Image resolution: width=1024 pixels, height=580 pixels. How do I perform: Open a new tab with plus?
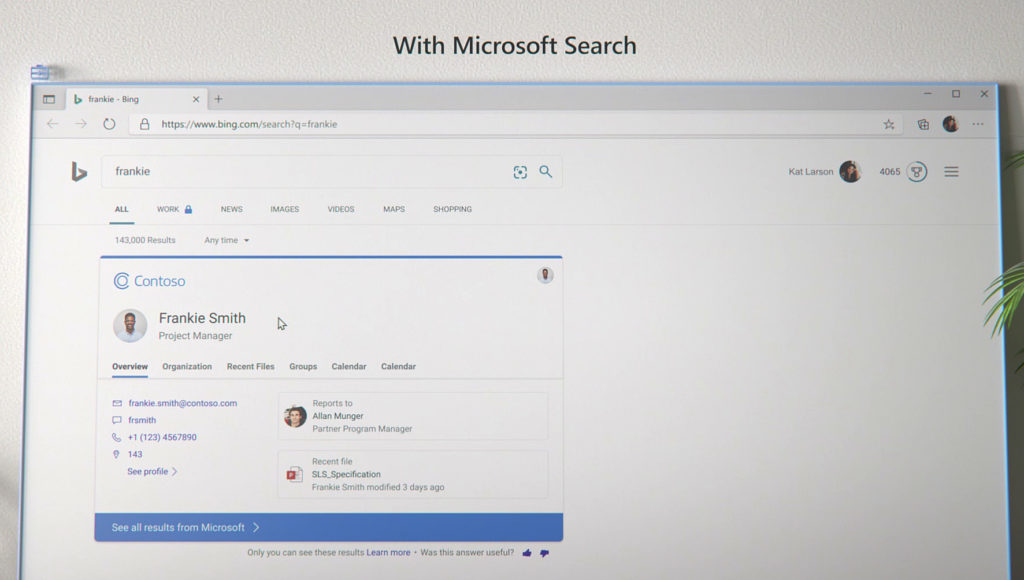[x=219, y=99]
